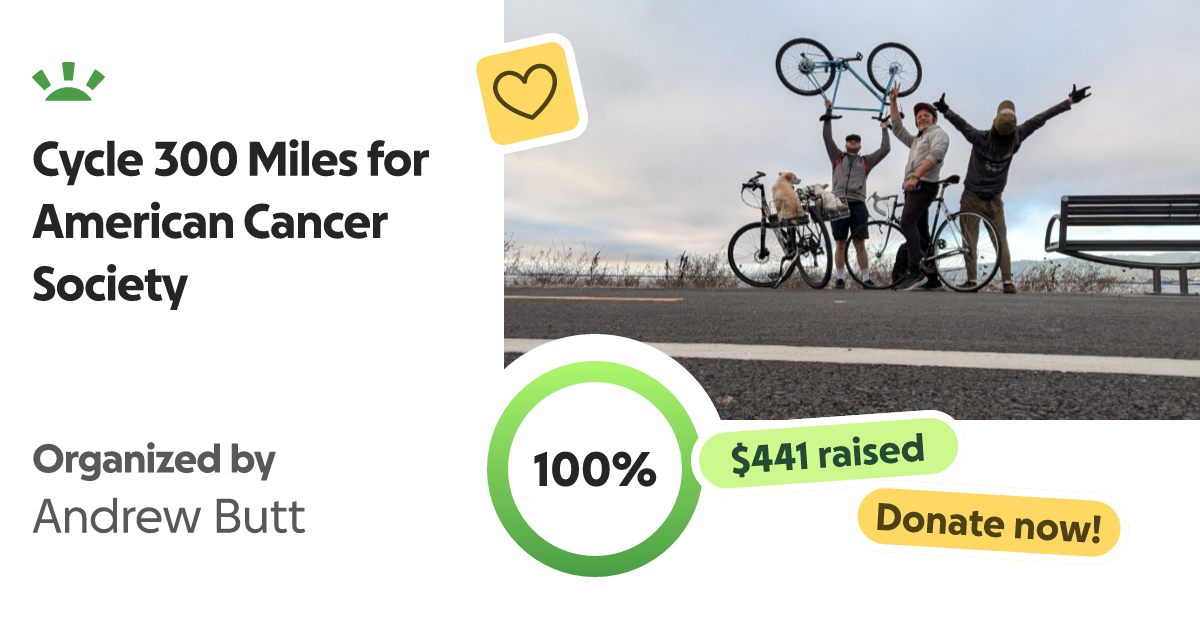Click the green GoFundMe sunburst logo
Image resolution: width=1200 pixels, height=630 pixels.
tap(68, 82)
